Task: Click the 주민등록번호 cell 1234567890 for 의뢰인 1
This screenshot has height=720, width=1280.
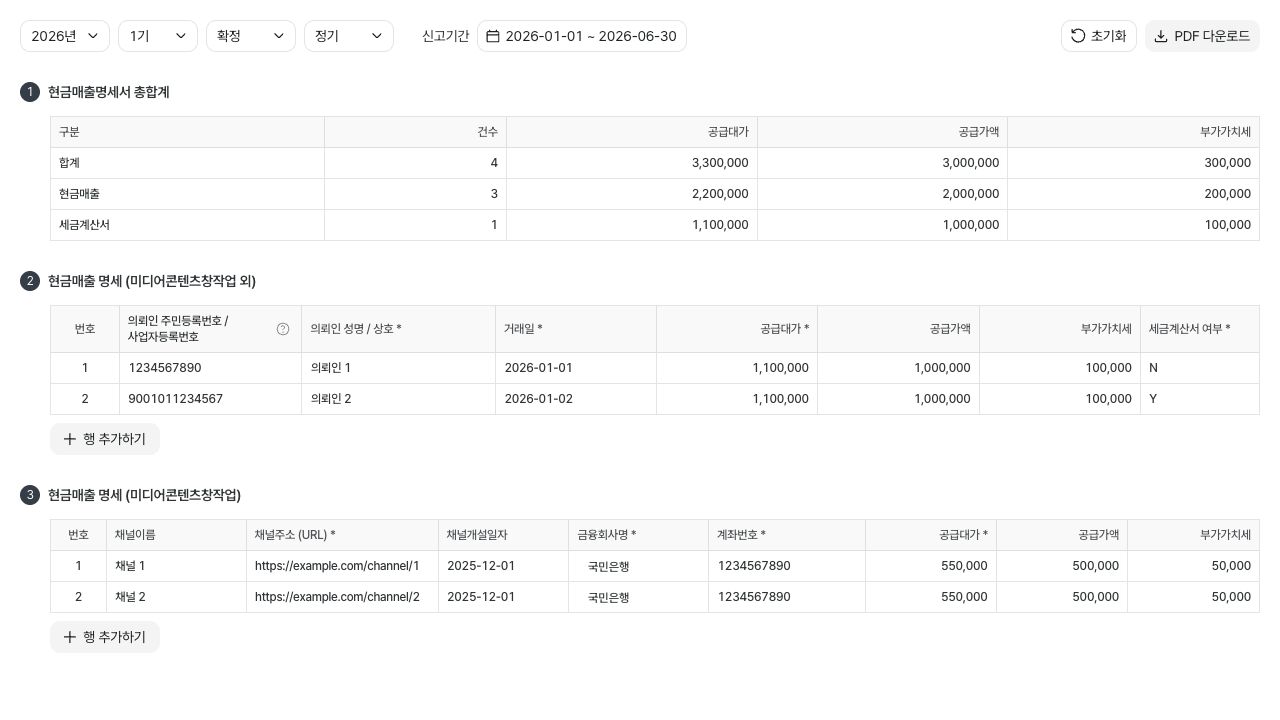Action: 210,368
